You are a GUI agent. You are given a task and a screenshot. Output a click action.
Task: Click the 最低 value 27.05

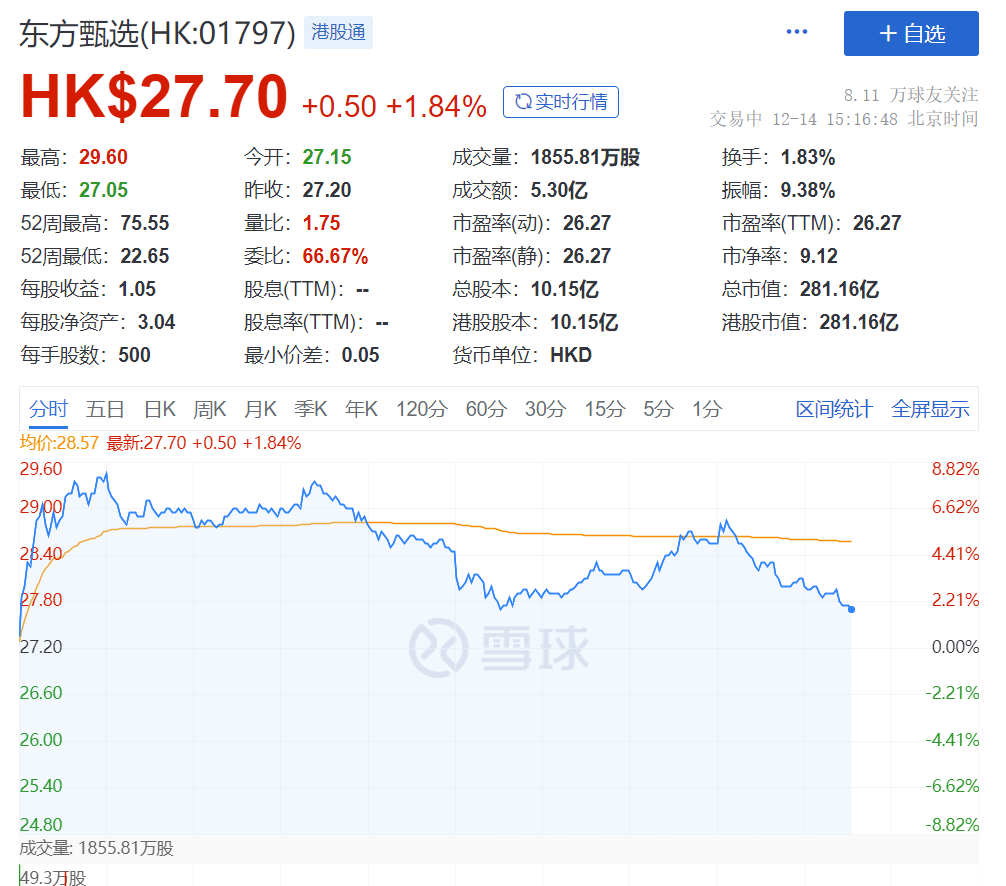coord(103,190)
